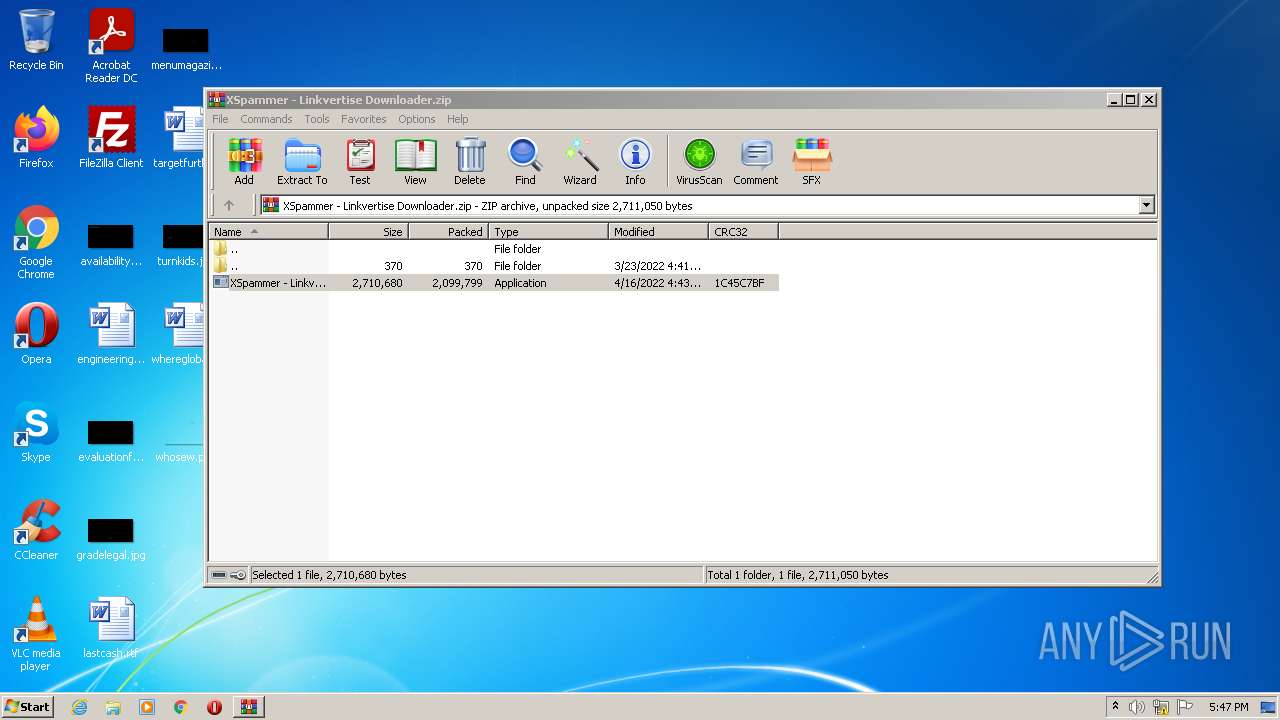
Task: Open the View file tool
Action: tap(415, 162)
